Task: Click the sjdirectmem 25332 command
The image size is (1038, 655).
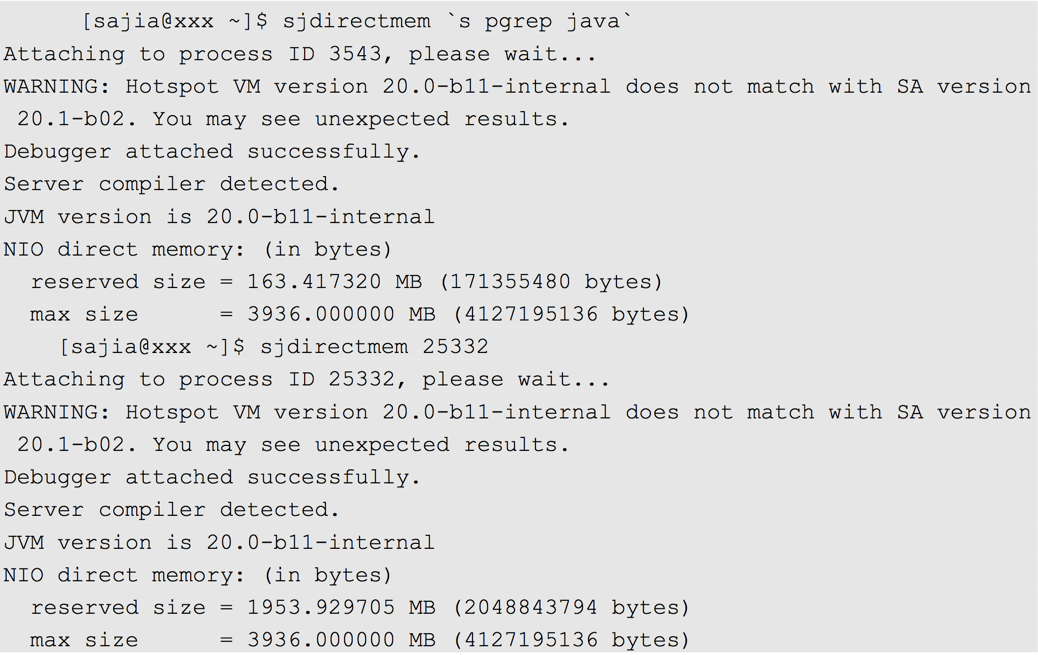Action: [x=374, y=347]
